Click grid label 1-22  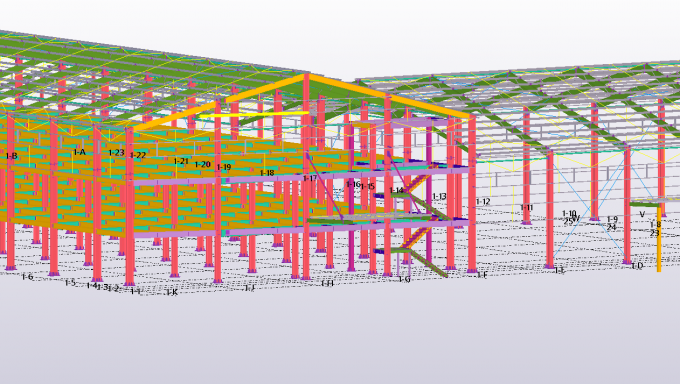[138, 155]
